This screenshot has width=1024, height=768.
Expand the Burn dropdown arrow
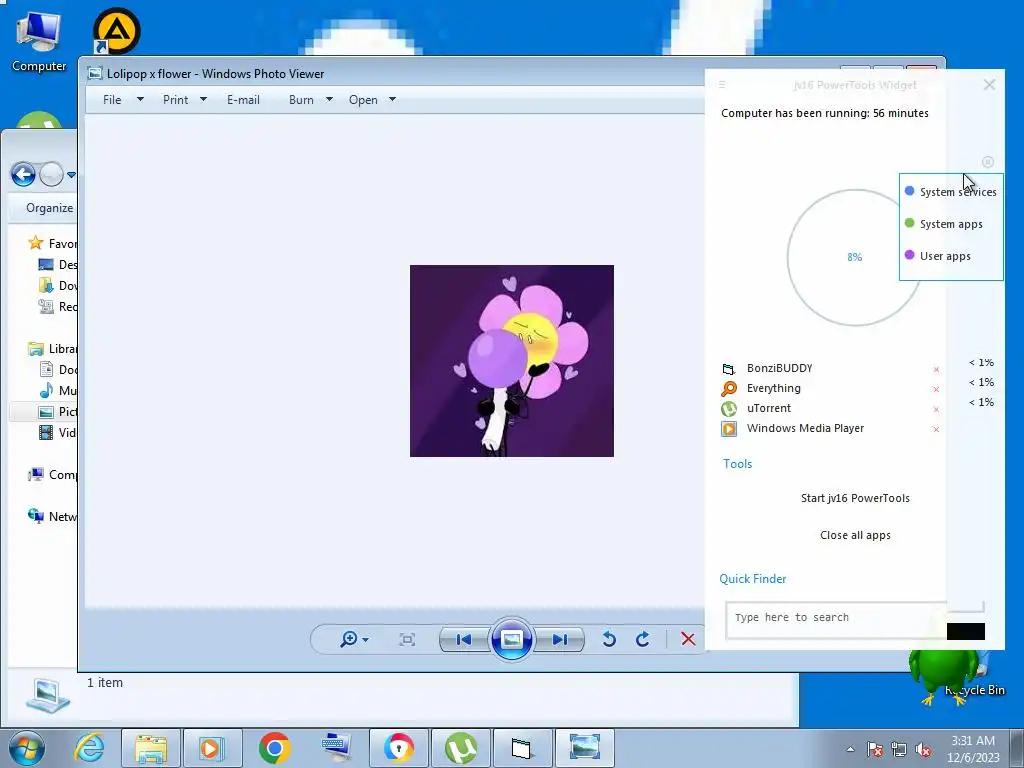[329, 99]
